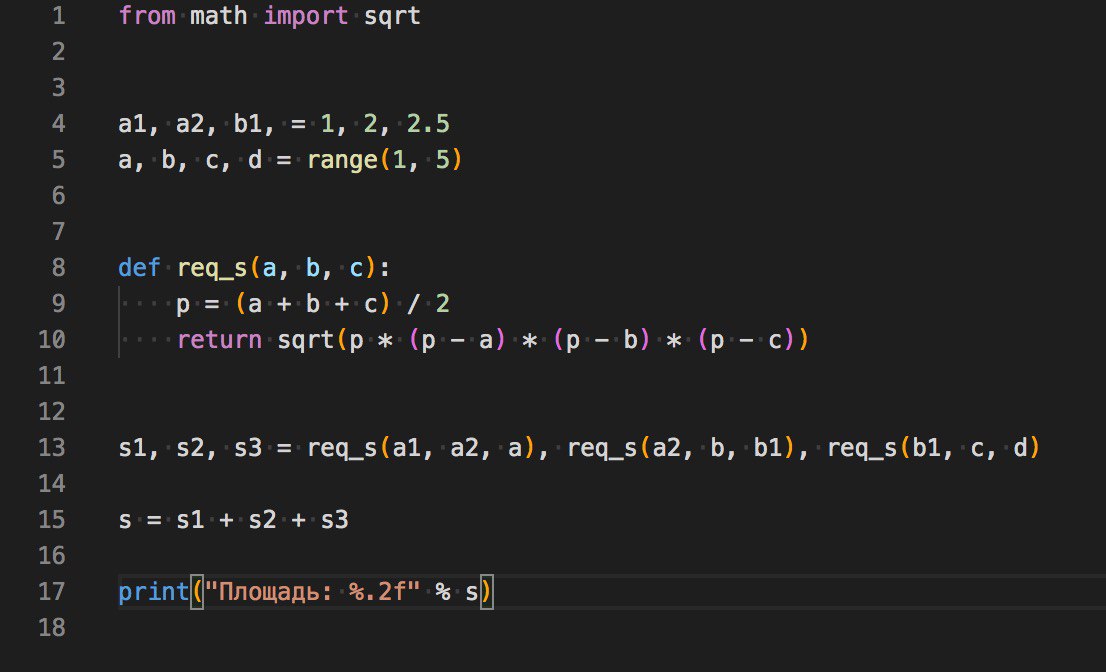
Task: Click function name 'req_s' in the definition
Action: [x=212, y=268]
